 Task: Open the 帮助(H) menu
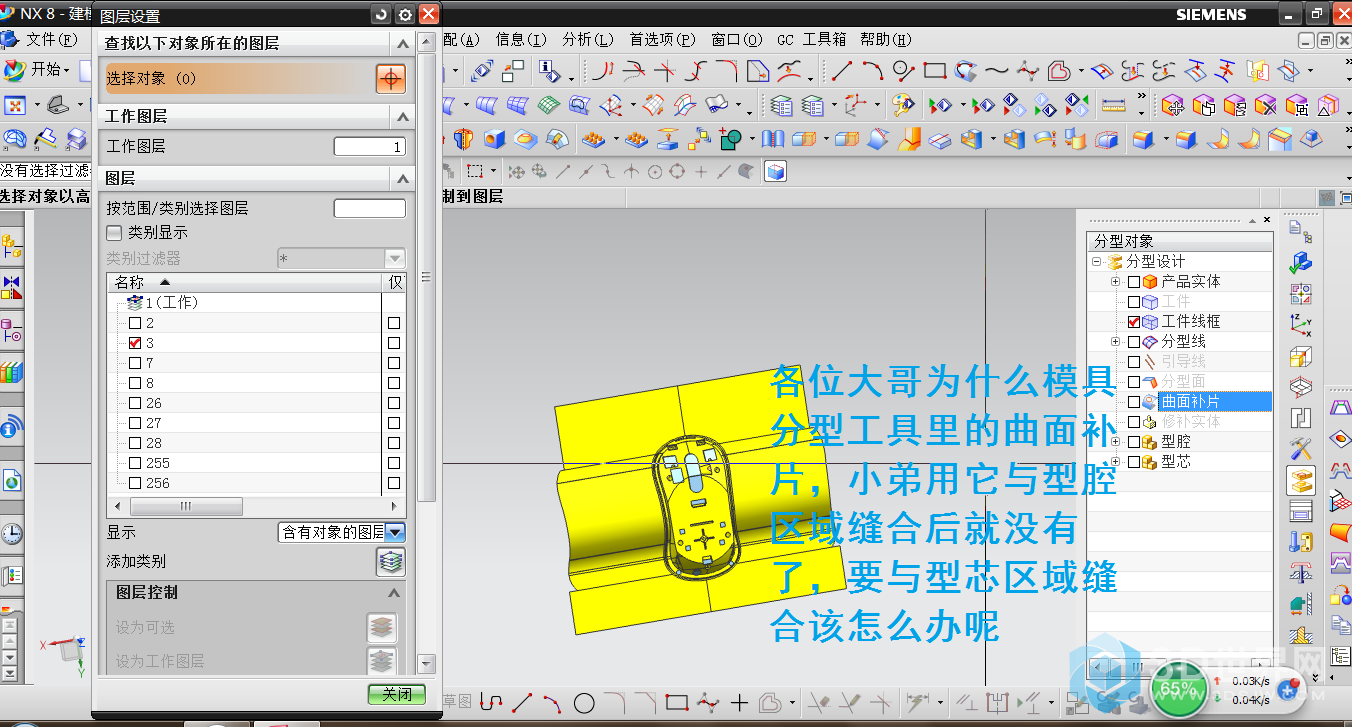[x=886, y=40]
